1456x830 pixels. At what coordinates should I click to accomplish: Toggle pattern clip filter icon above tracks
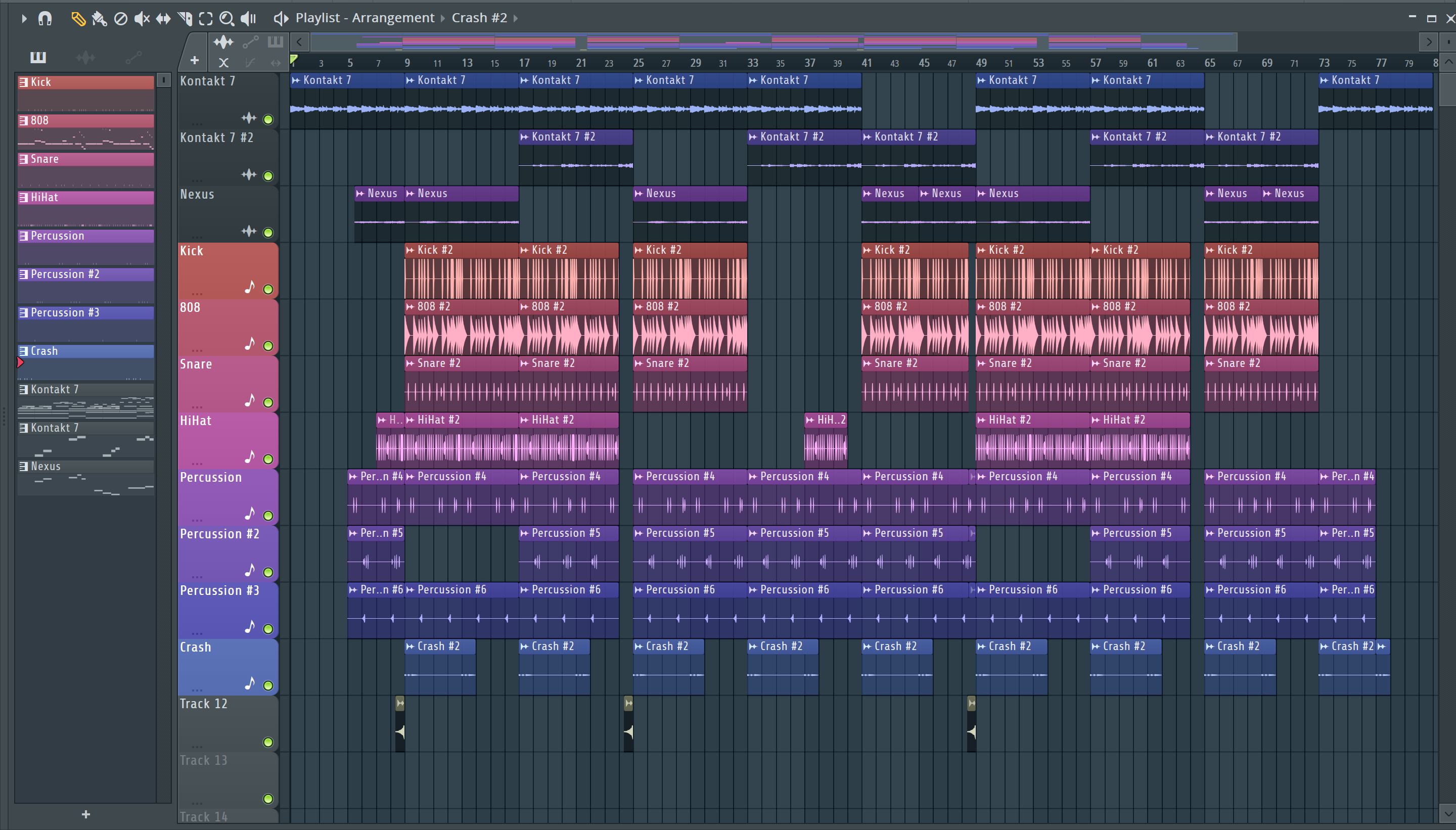[x=276, y=41]
